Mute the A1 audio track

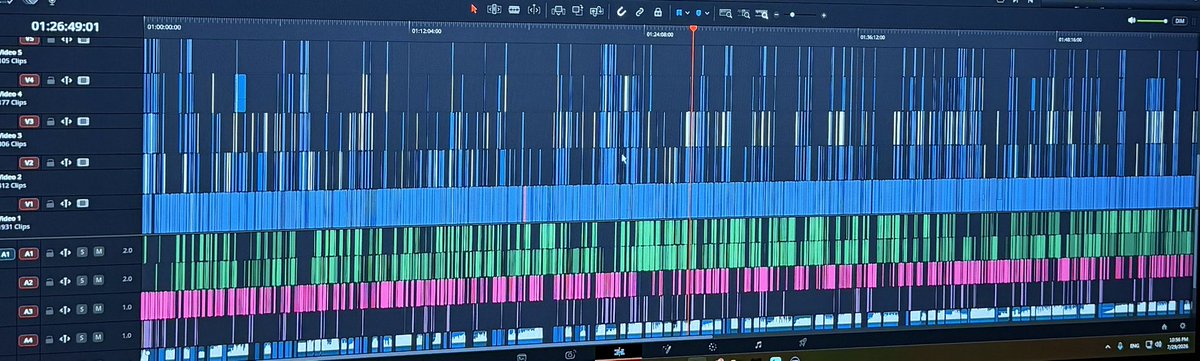click(98, 252)
